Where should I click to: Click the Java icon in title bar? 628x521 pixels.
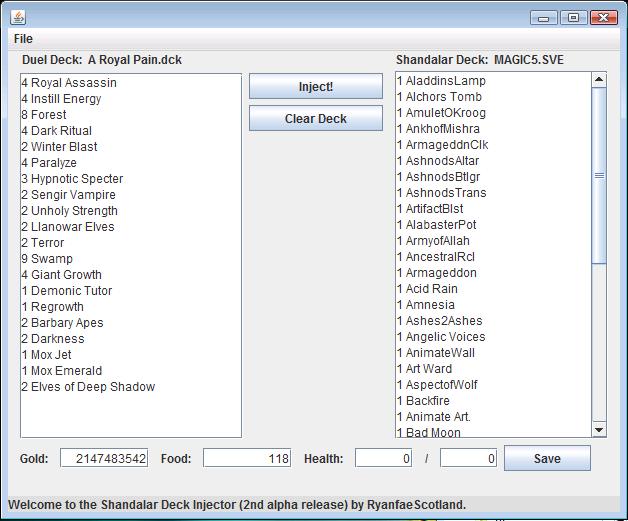[18, 17]
